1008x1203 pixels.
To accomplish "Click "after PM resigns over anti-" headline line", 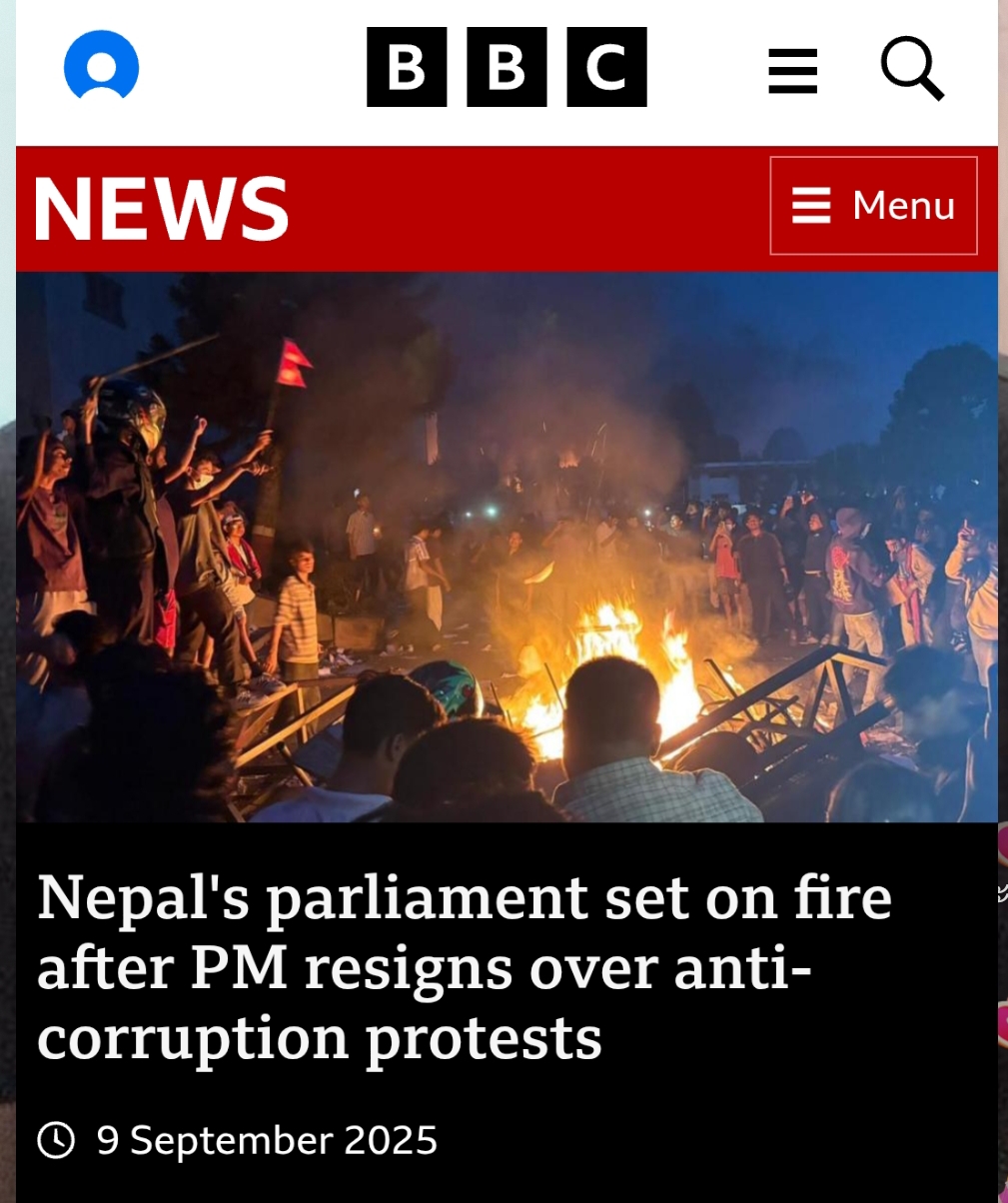I will tap(425, 968).
